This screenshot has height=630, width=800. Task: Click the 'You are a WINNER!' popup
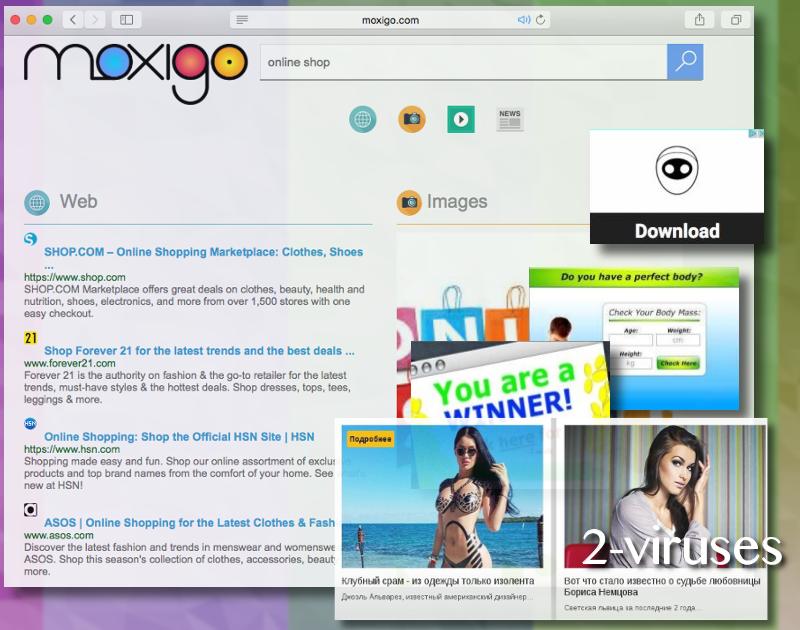pyautogui.click(x=510, y=380)
